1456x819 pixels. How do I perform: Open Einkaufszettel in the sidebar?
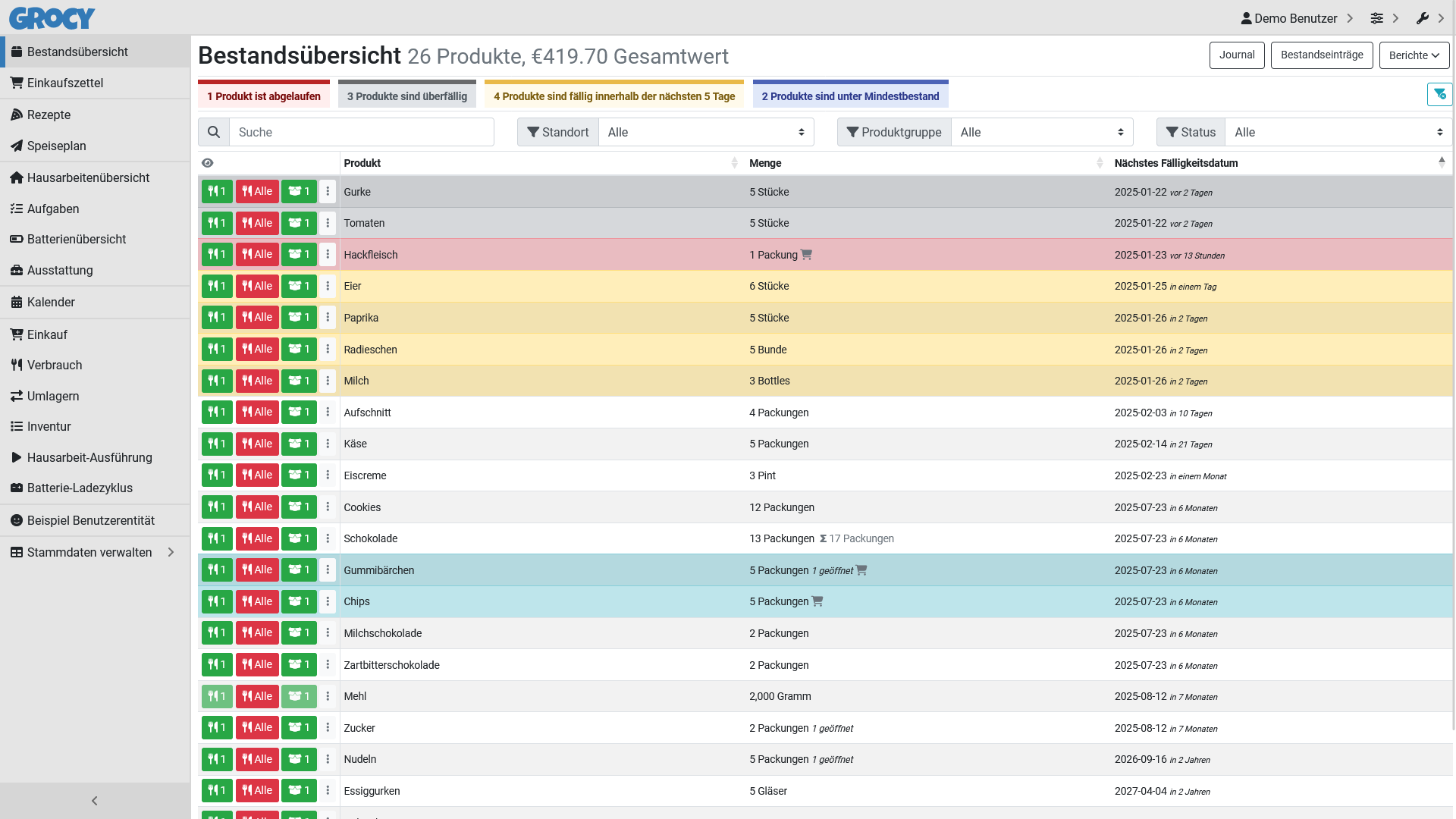pos(65,83)
